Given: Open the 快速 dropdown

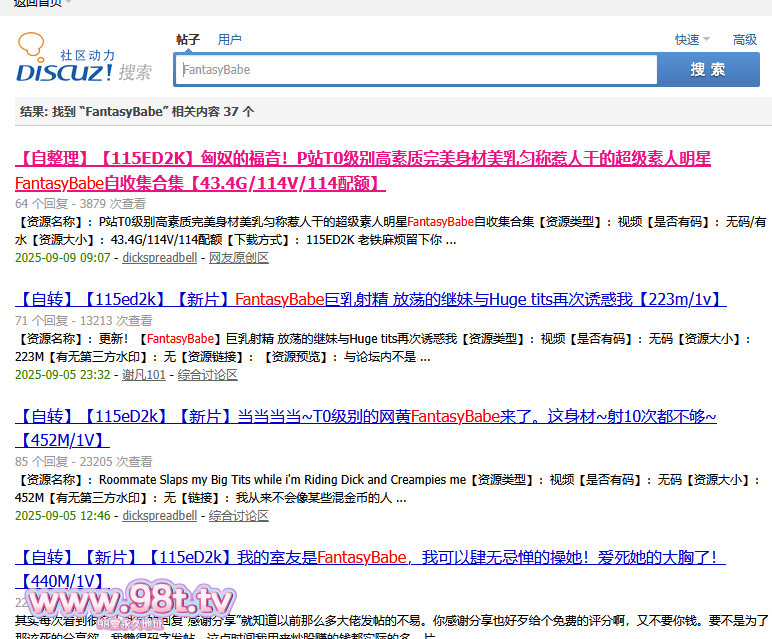Looking at the screenshot, I should pyautogui.click(x=692, y=39).
